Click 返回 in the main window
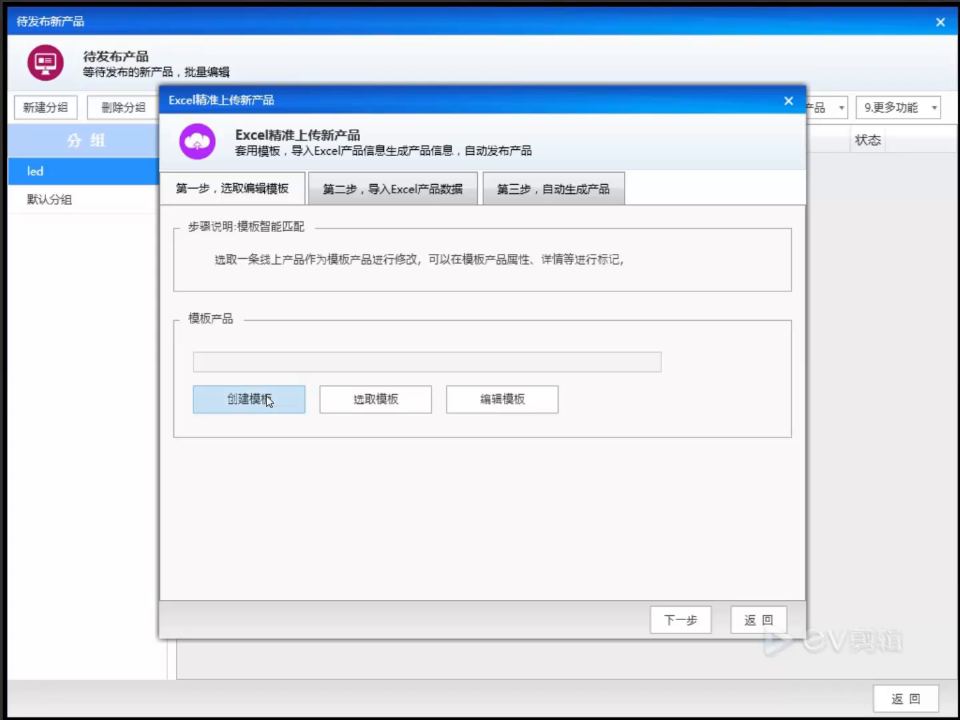 (906, 699)
